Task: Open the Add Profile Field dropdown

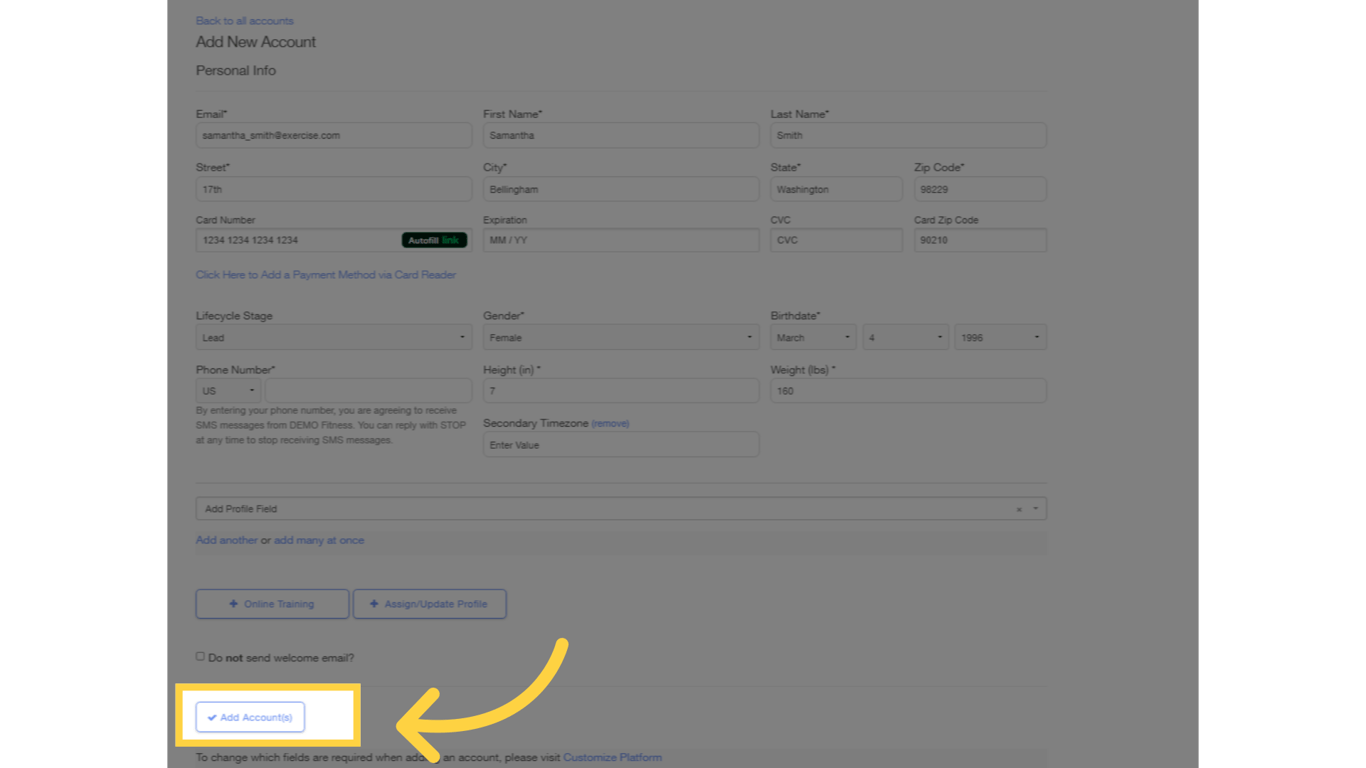Action: [x=1034, y=508]
